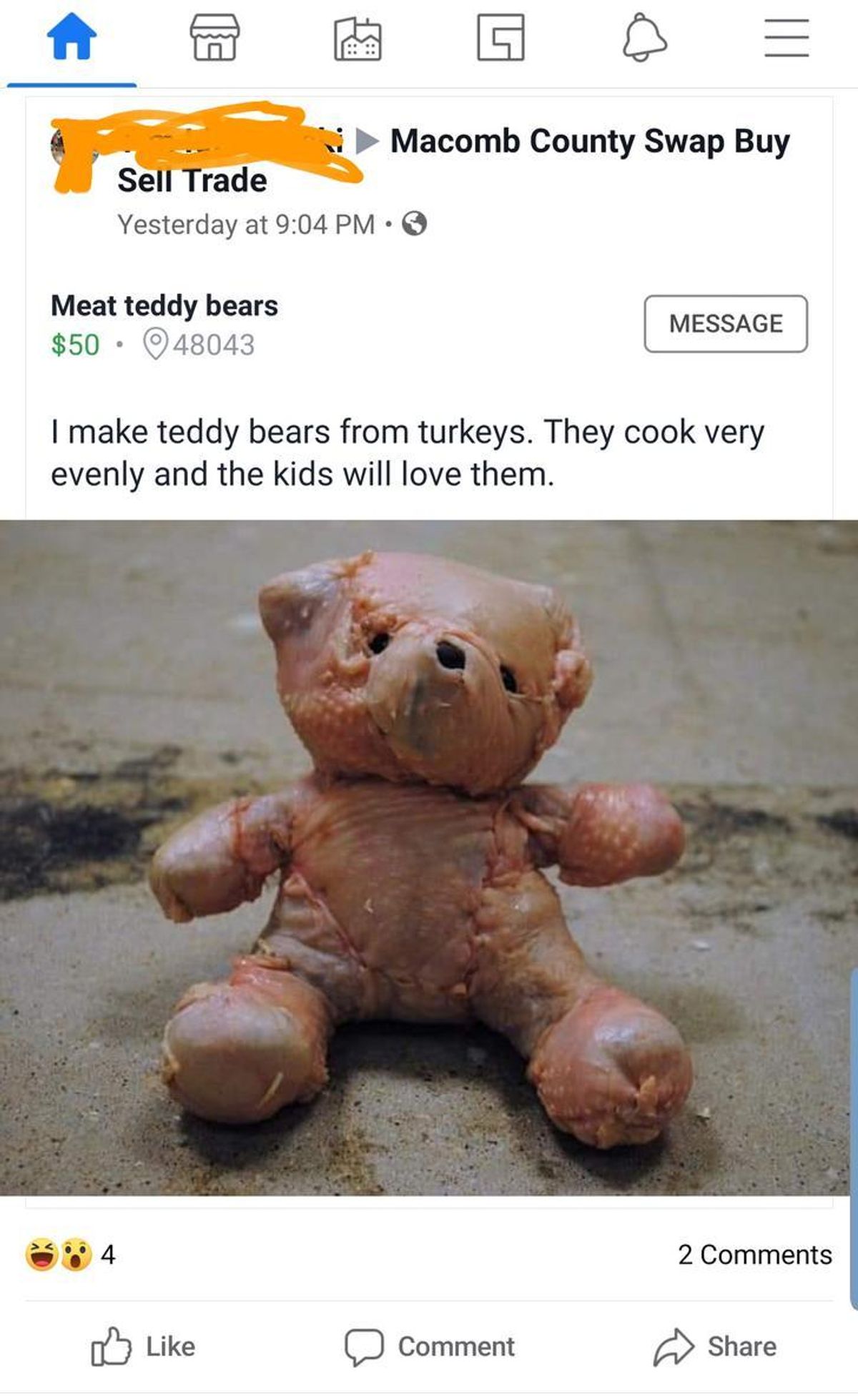Click the laughing reaction emoji

coord(41,1254)
